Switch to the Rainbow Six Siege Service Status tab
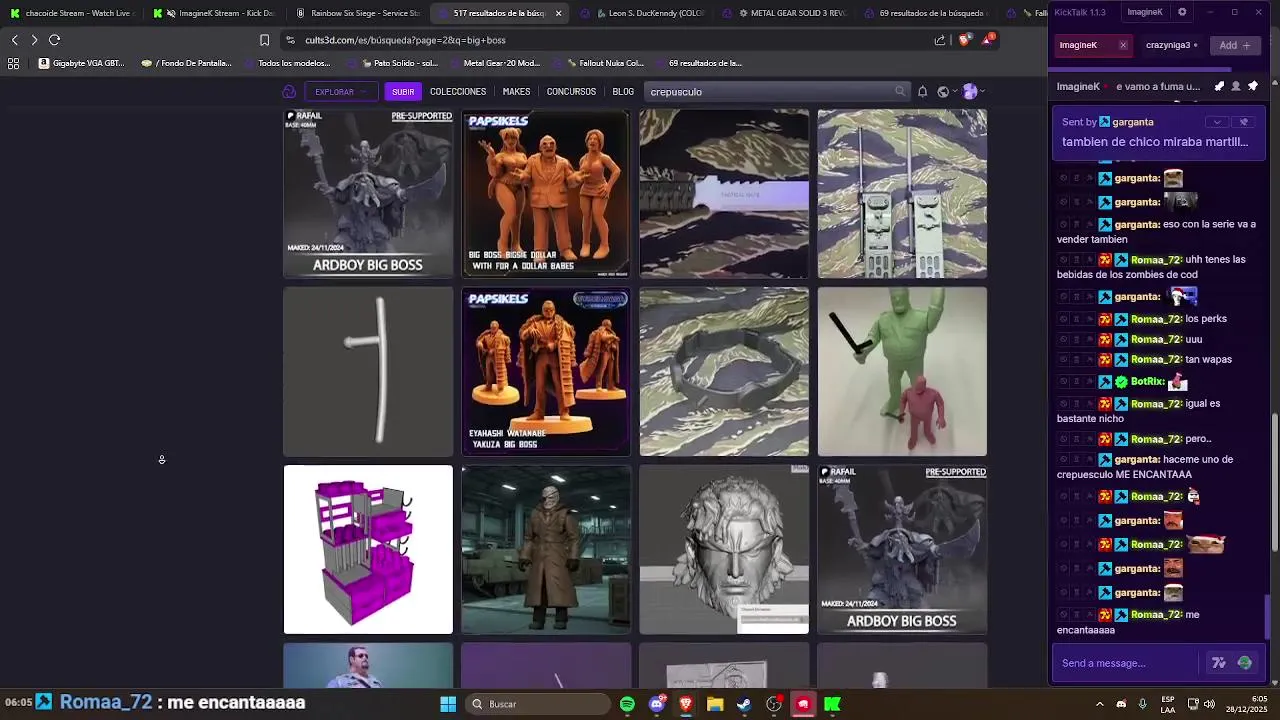The width and height of the screenshot is (1280, 720). coord(358,13)
